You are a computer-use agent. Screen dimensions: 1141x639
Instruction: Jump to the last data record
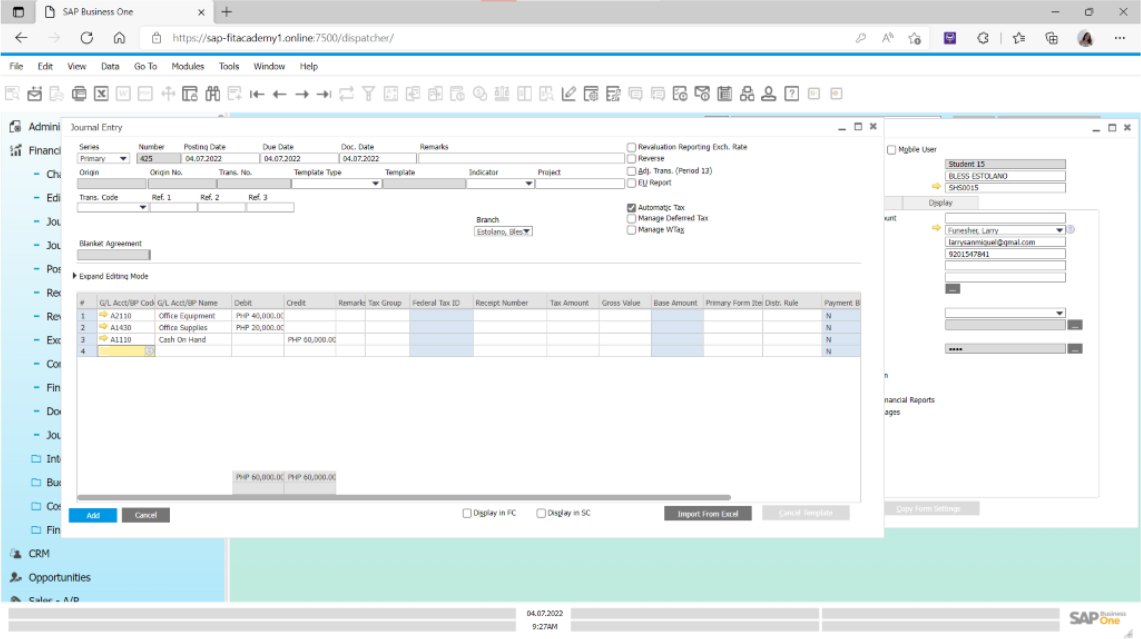[x=323, y=94]
